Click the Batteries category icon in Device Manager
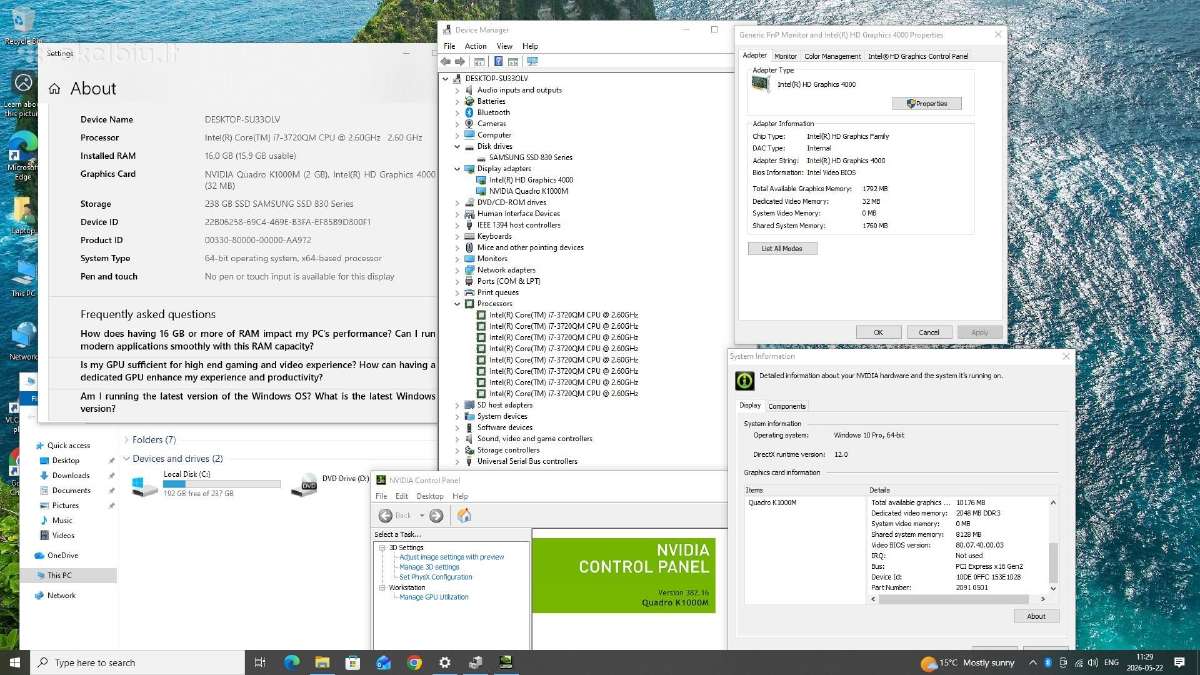 click(x=469, y=101)
